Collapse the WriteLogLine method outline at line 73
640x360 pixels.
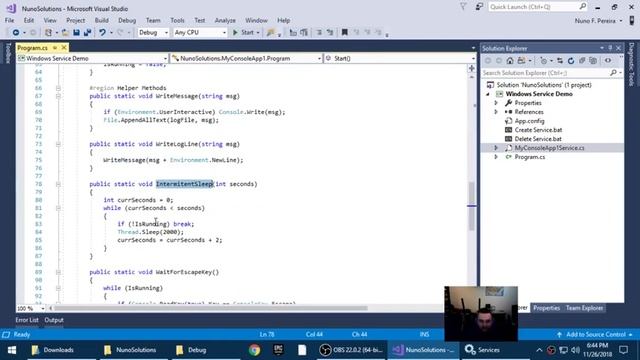click(x=58, y=144)
